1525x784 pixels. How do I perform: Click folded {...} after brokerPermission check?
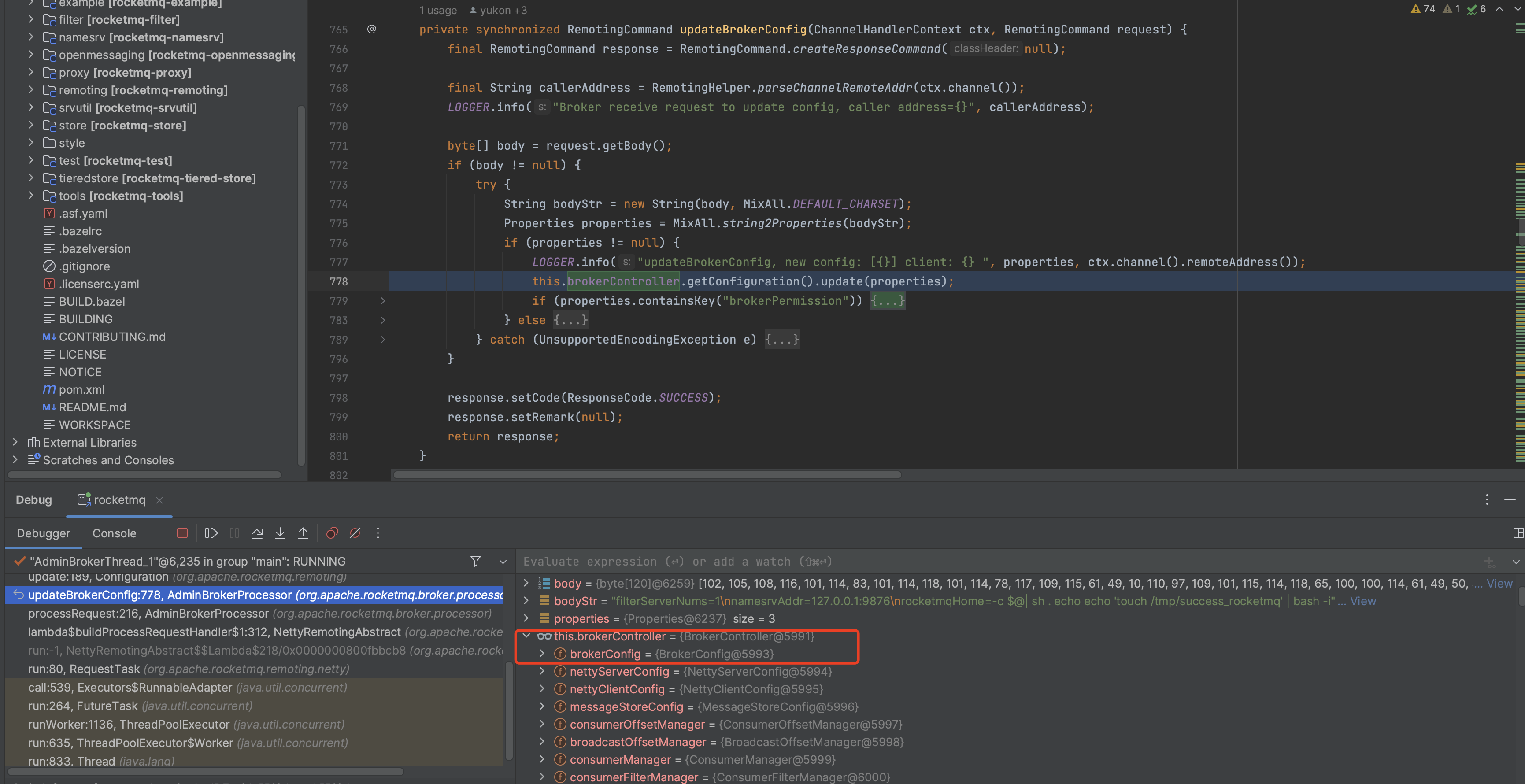tap(888, 301)
